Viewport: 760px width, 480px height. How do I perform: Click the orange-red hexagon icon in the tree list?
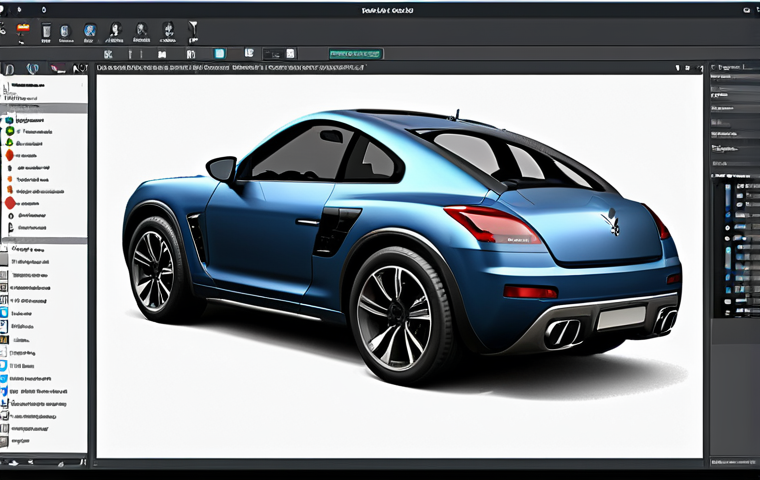[x=10, y=155]
